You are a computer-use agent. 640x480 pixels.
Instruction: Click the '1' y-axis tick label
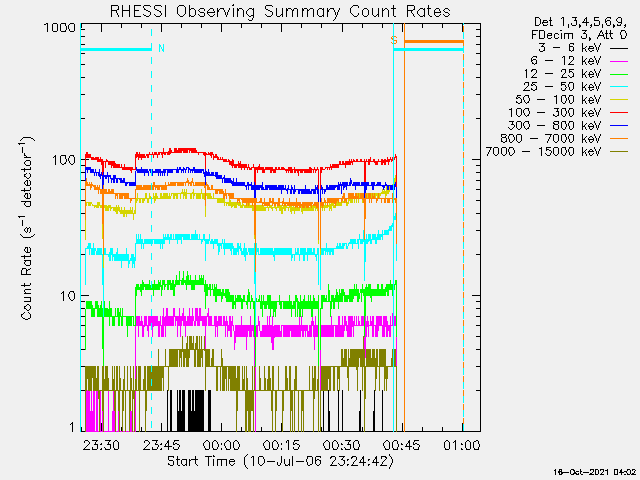coord(72,427)
